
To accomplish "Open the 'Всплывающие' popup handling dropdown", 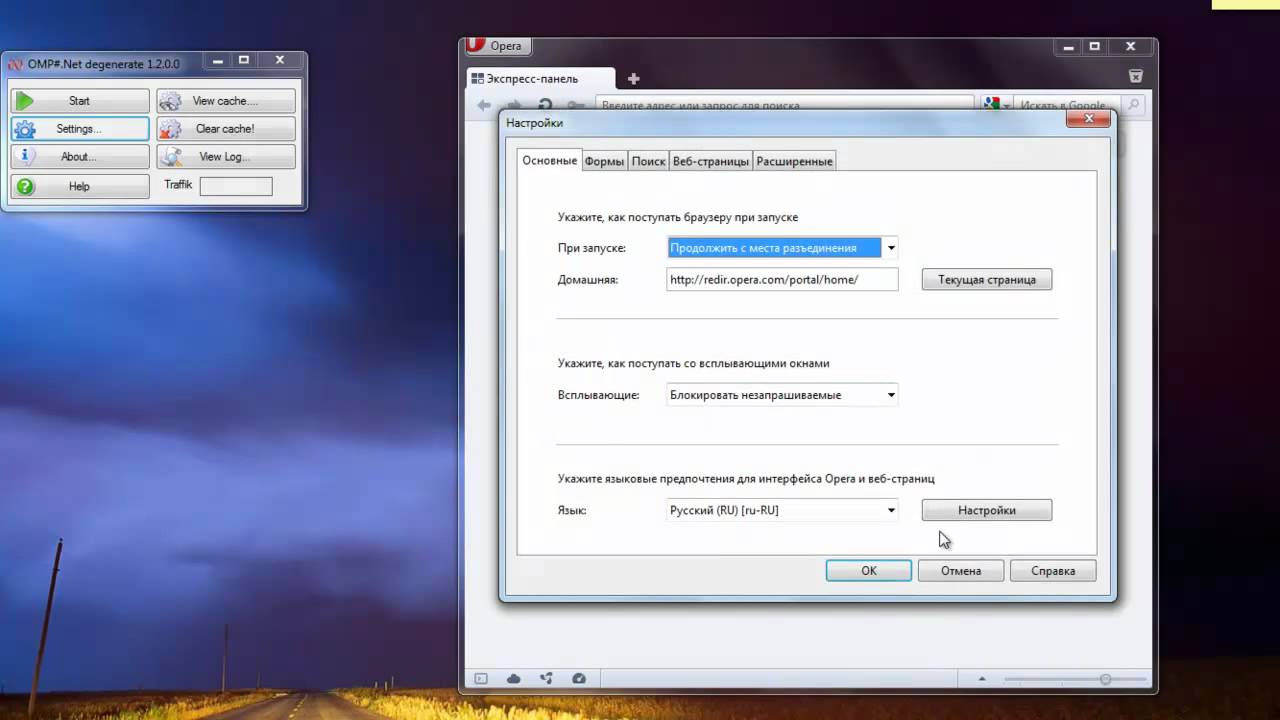I will 782,395.
